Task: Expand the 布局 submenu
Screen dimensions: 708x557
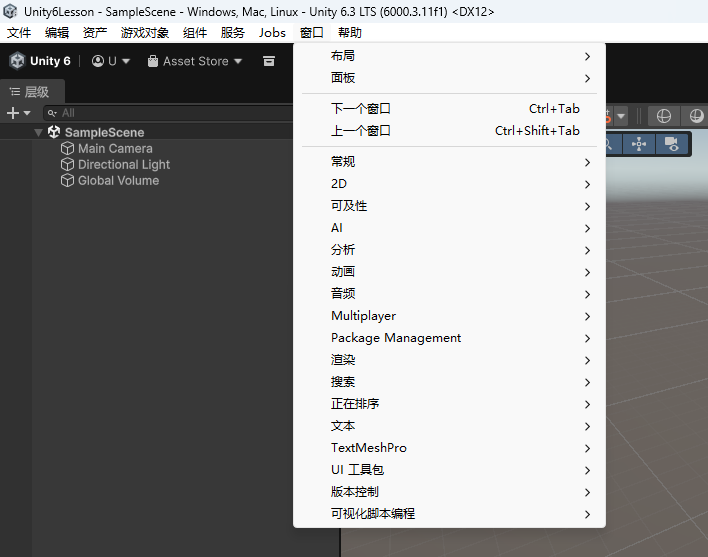Action: coord(449,56)
